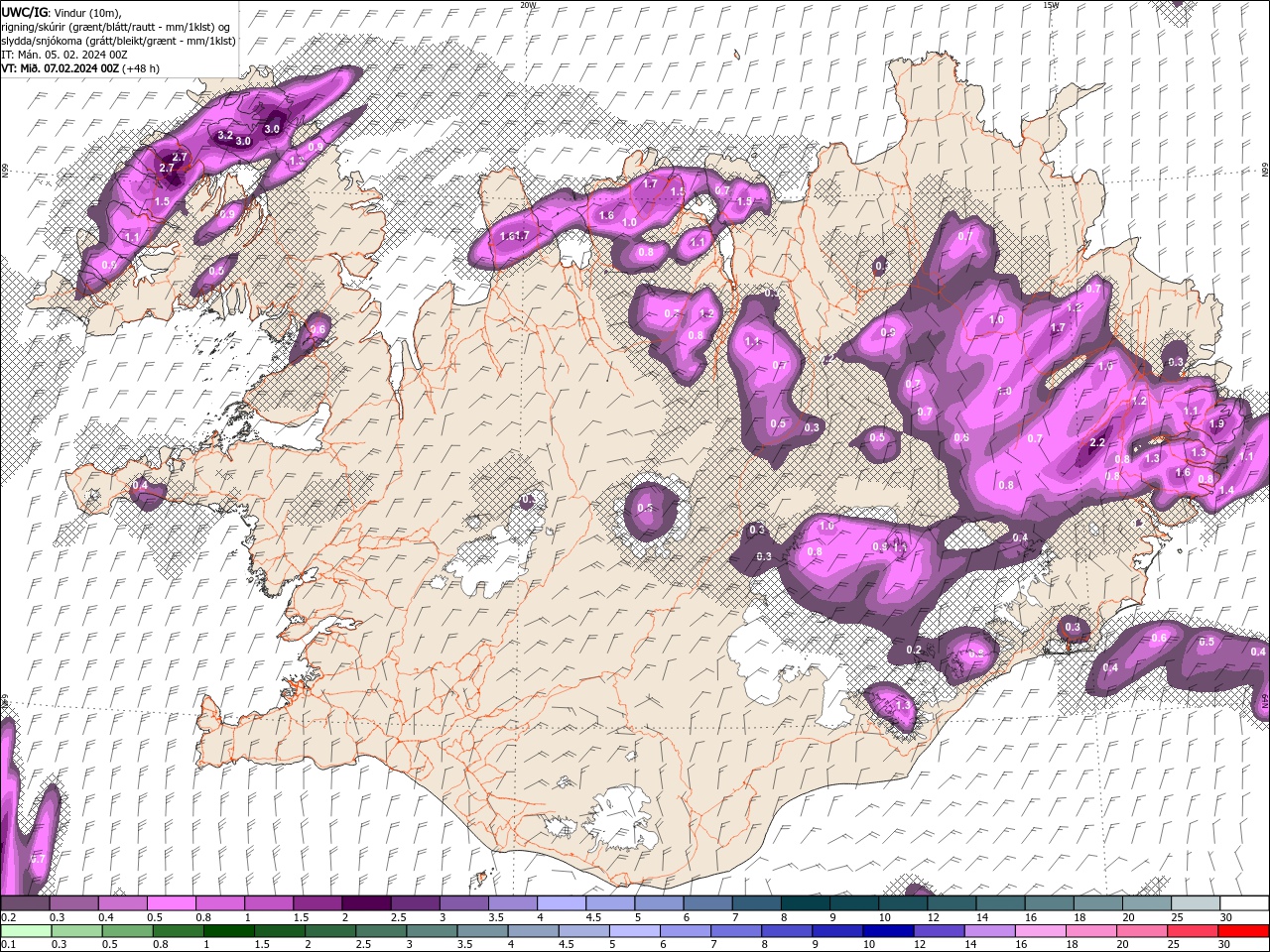This screenshot has height=952, width=1270.
Task: Click the '2.5' number on the rain legend scale
Action: coord(363,945)
